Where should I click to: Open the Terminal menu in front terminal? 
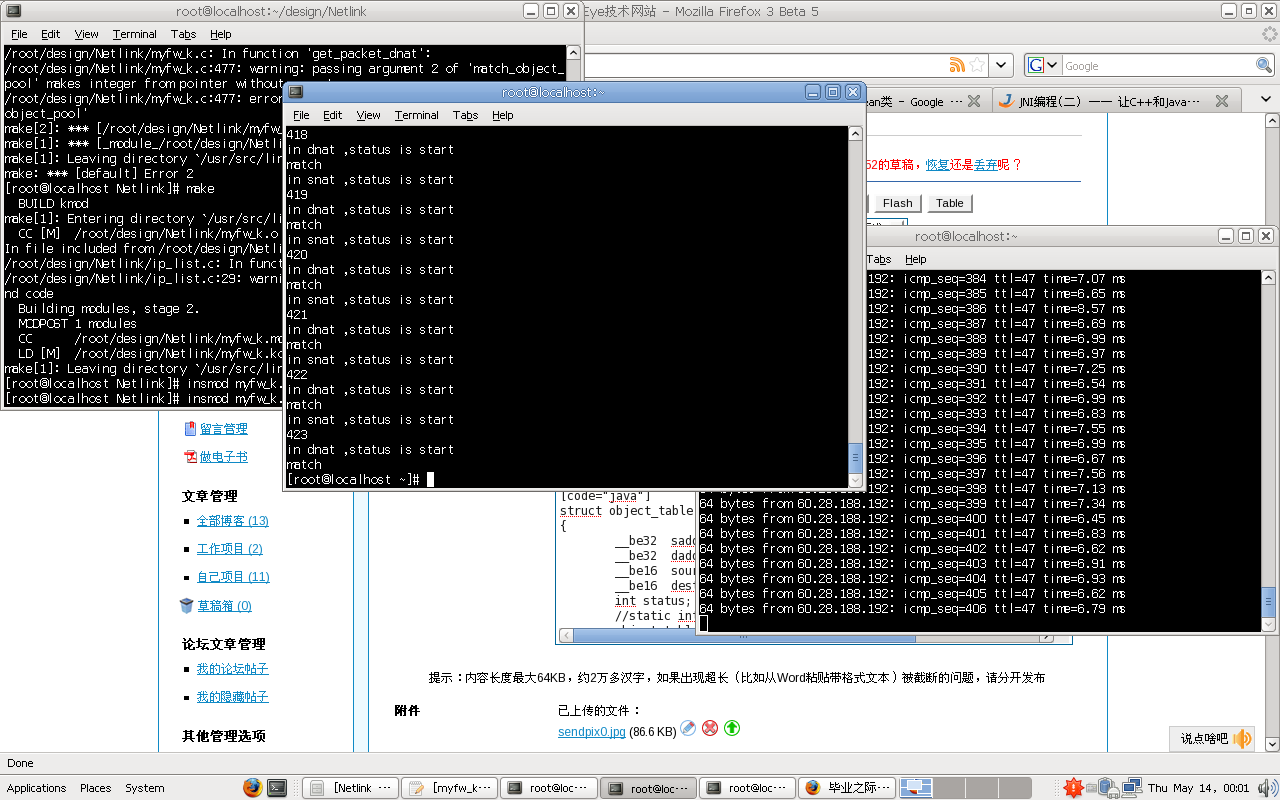(x=416, y=115)
